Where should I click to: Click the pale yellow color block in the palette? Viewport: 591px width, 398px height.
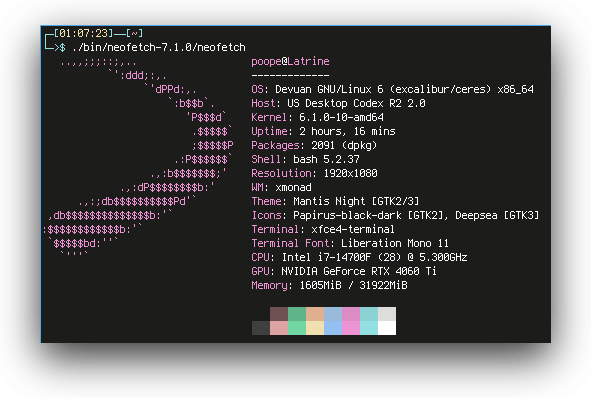coord(315,328)
